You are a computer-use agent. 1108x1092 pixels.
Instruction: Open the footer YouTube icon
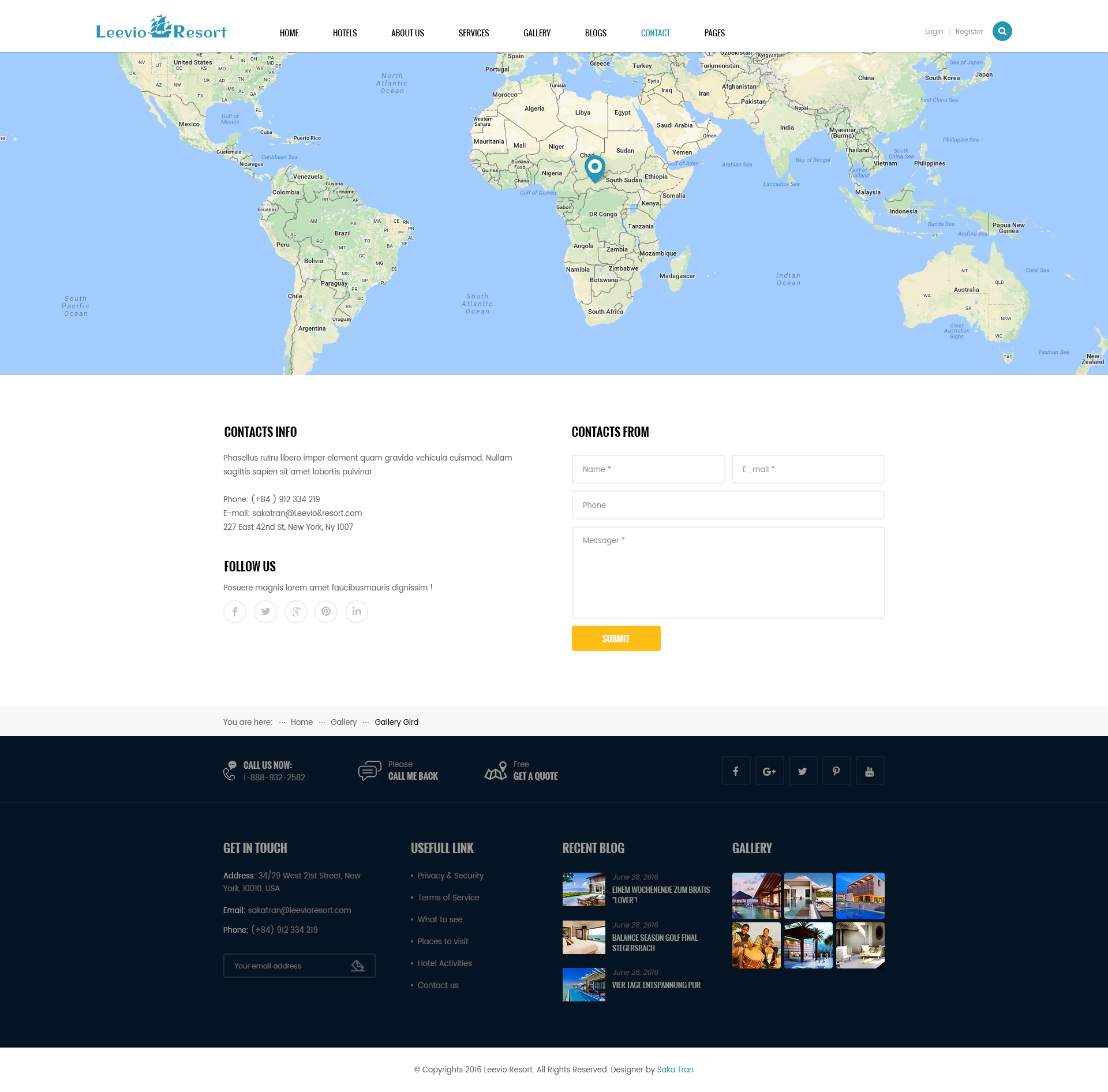tap(870, 771)
